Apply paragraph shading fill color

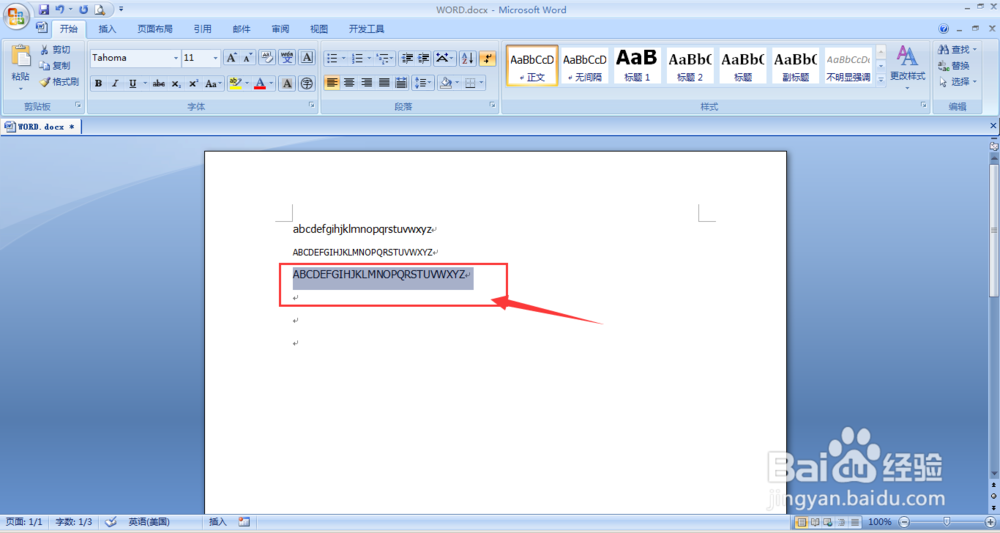(446, 83)
